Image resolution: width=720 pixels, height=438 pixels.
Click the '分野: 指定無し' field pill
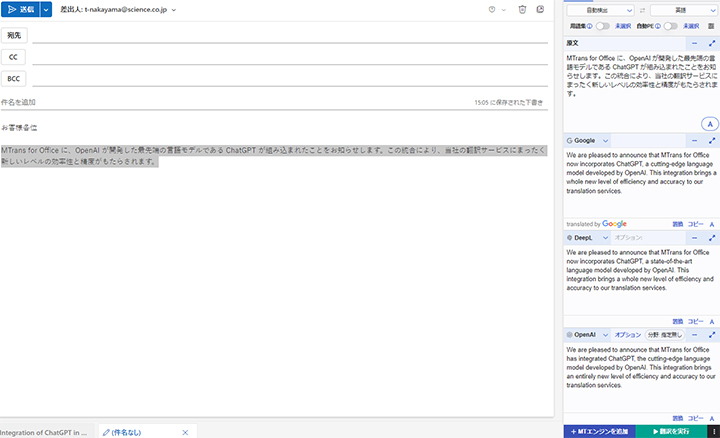tap(665, 335)
